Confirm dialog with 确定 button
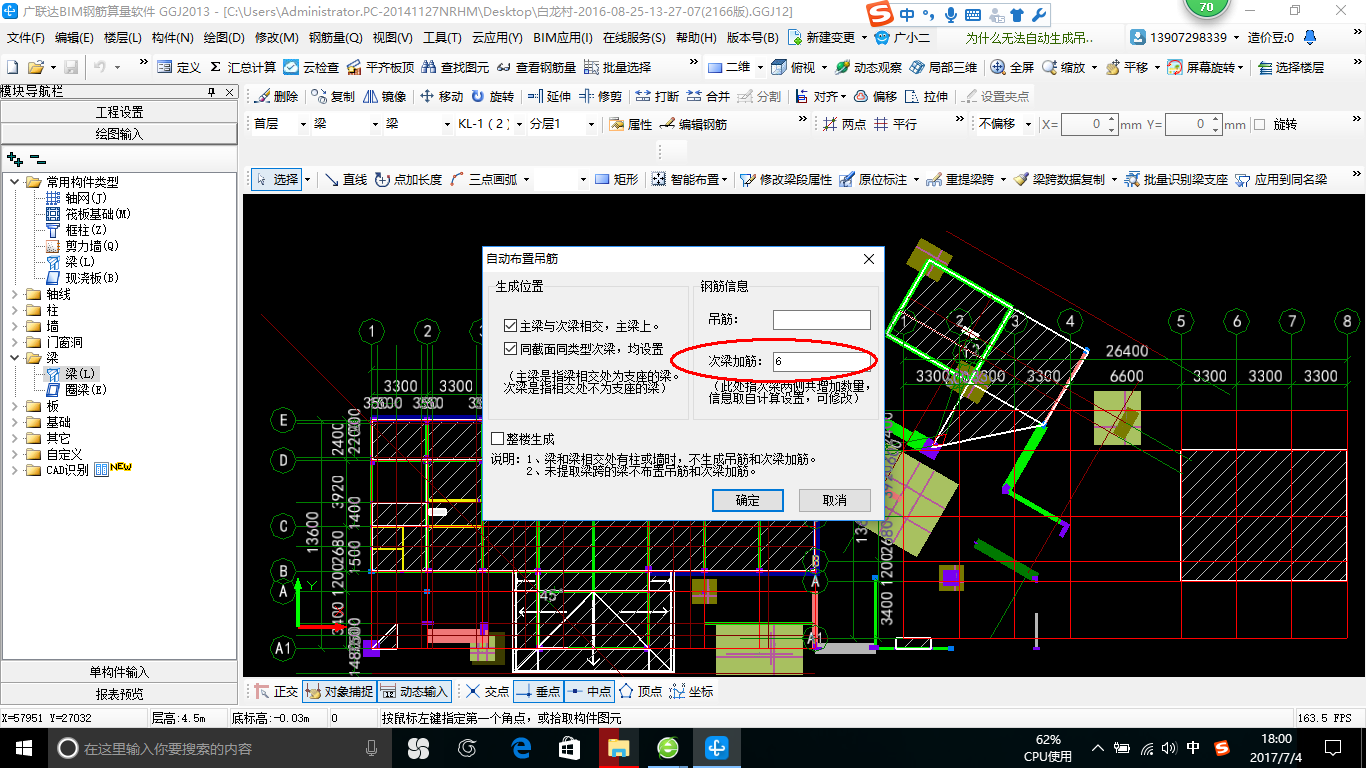This screenshot has height=768, width=1366. tap(747, 500)
